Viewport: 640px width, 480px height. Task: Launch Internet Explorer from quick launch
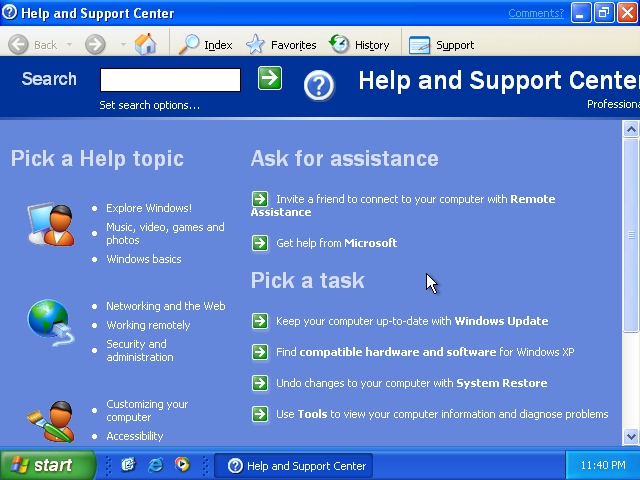156,465
